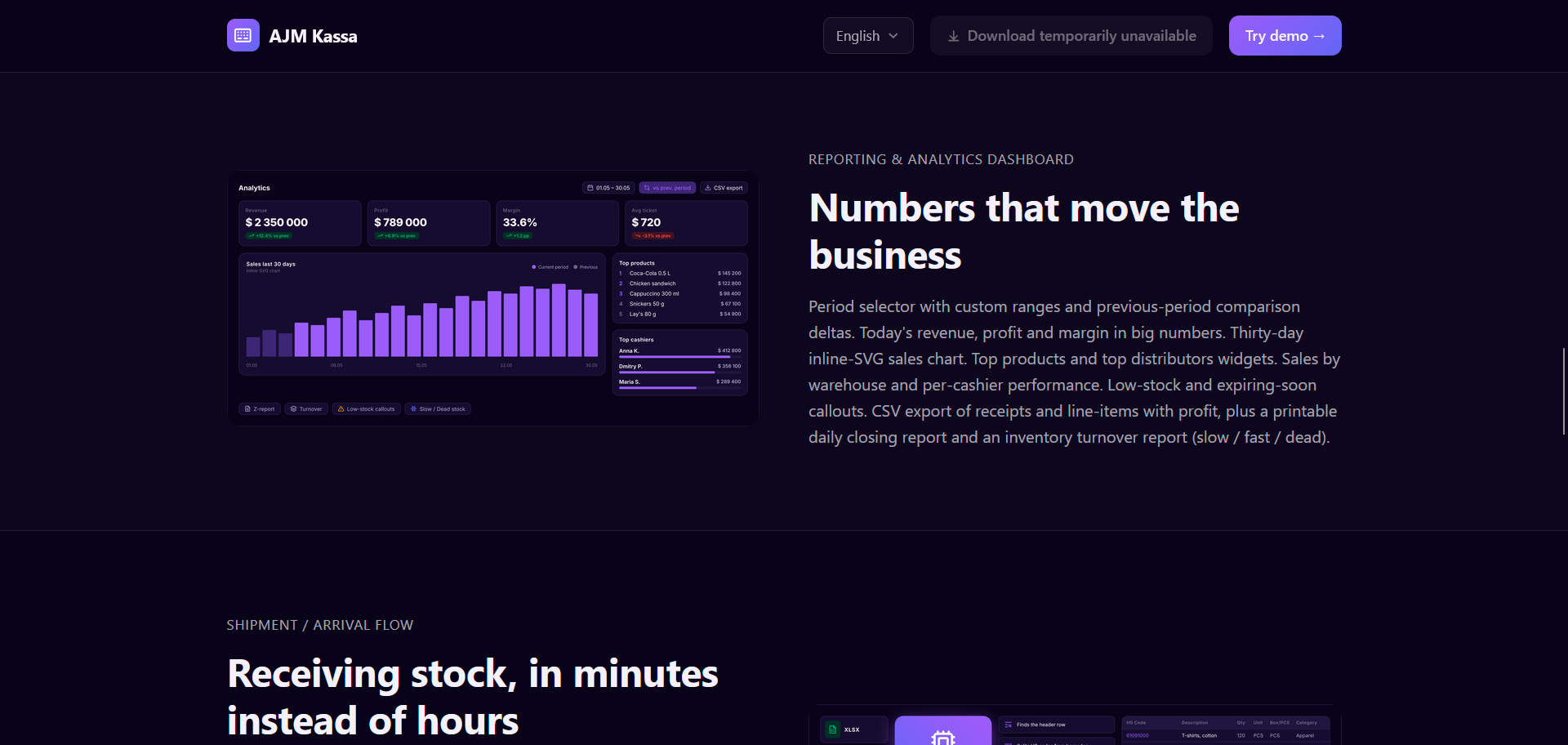1568x745 pixels.
Task: Click the Current period legend dot
Action: (534, 267)
